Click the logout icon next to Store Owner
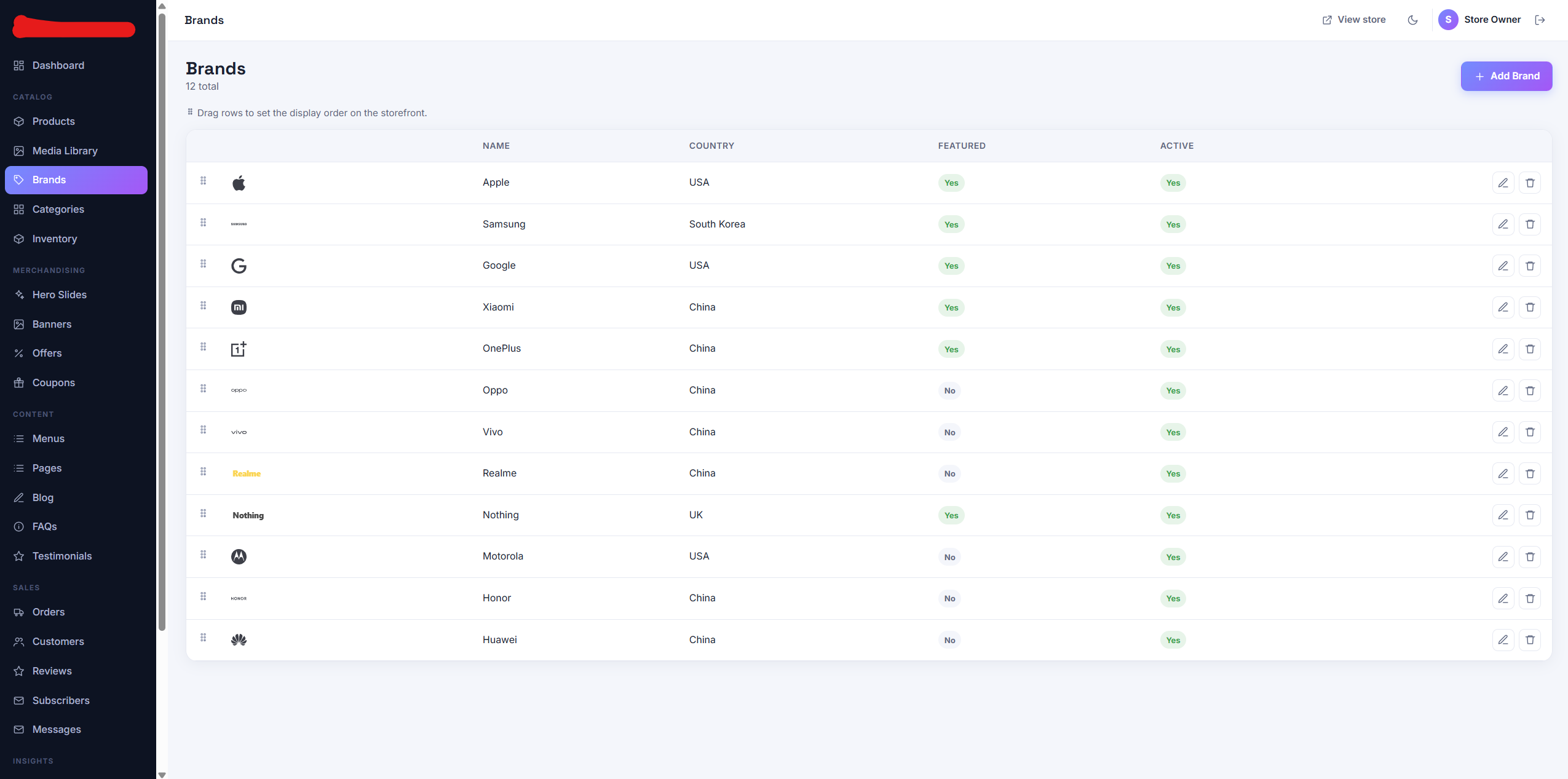This screenshot has height=779, width=1568. (1540, 20)
